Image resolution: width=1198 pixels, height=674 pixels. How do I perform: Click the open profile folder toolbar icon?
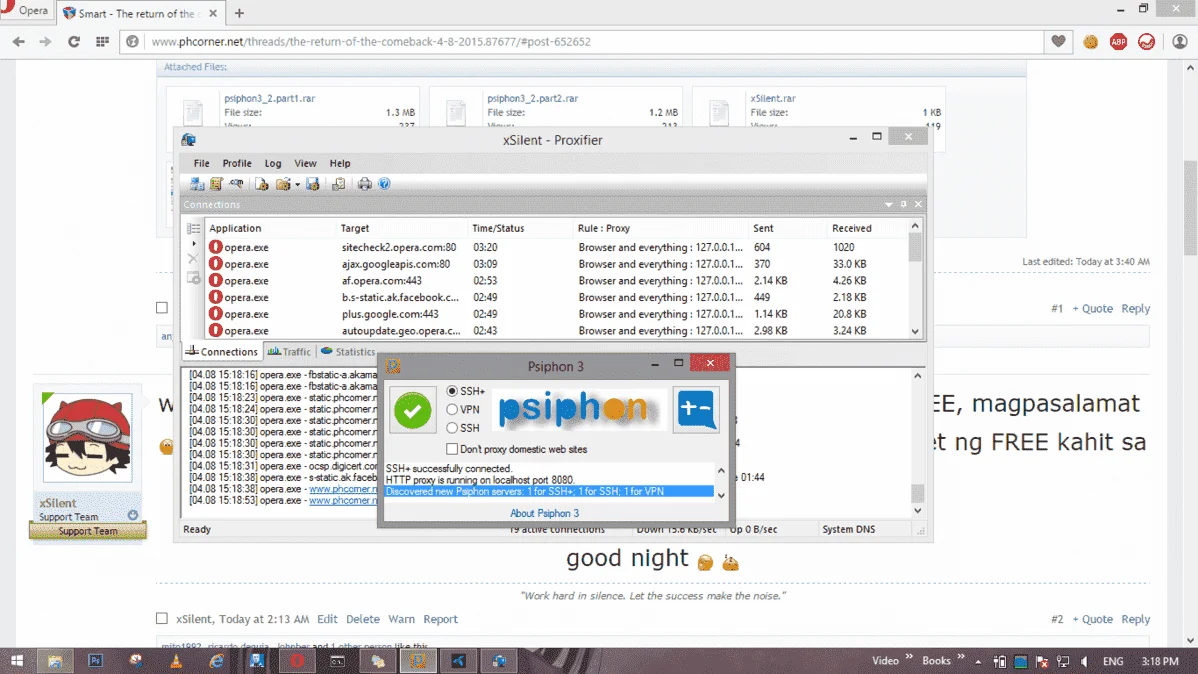pos(283,184)
